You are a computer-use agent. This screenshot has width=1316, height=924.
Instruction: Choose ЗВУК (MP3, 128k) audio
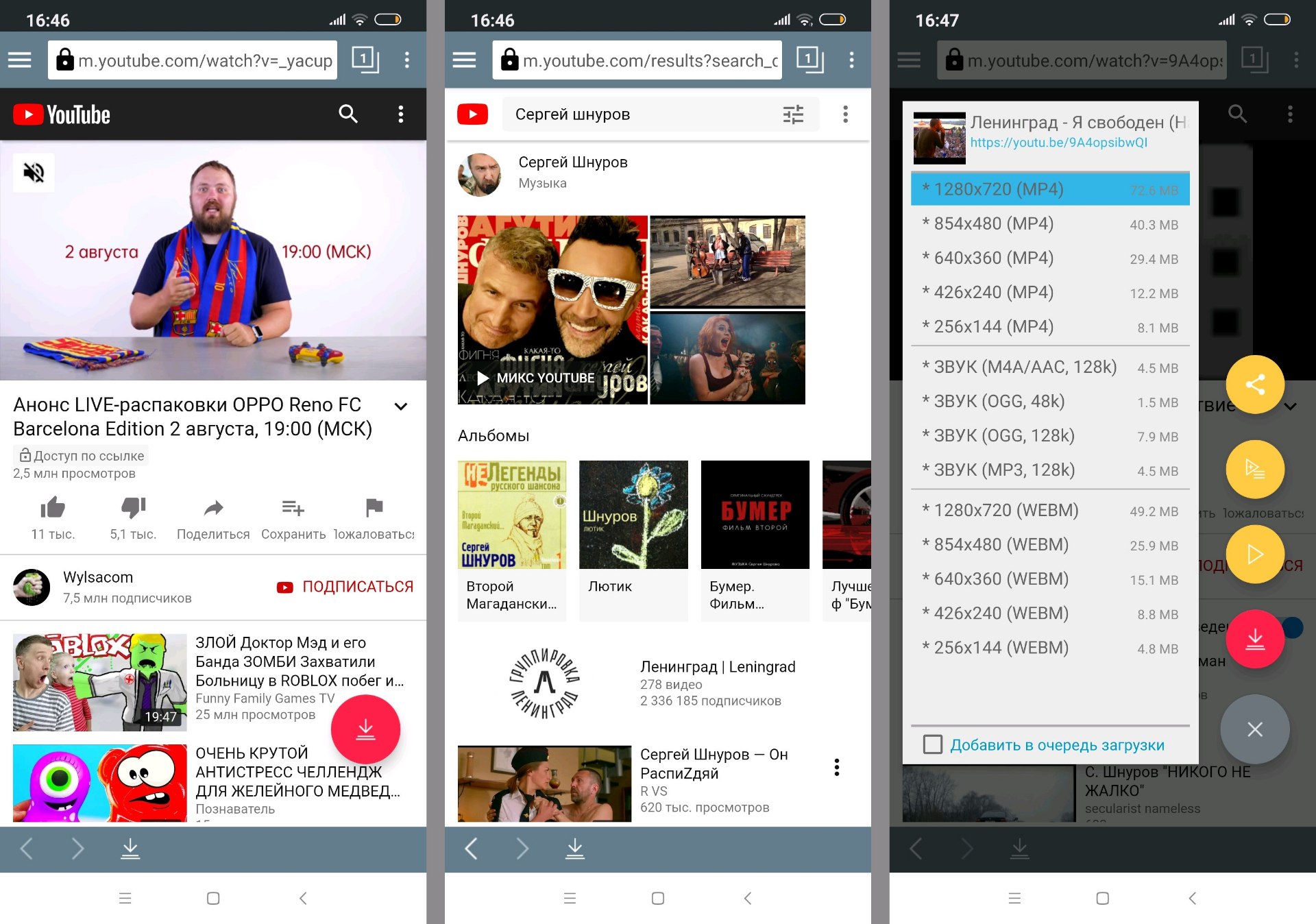(x=1050, y=470)
